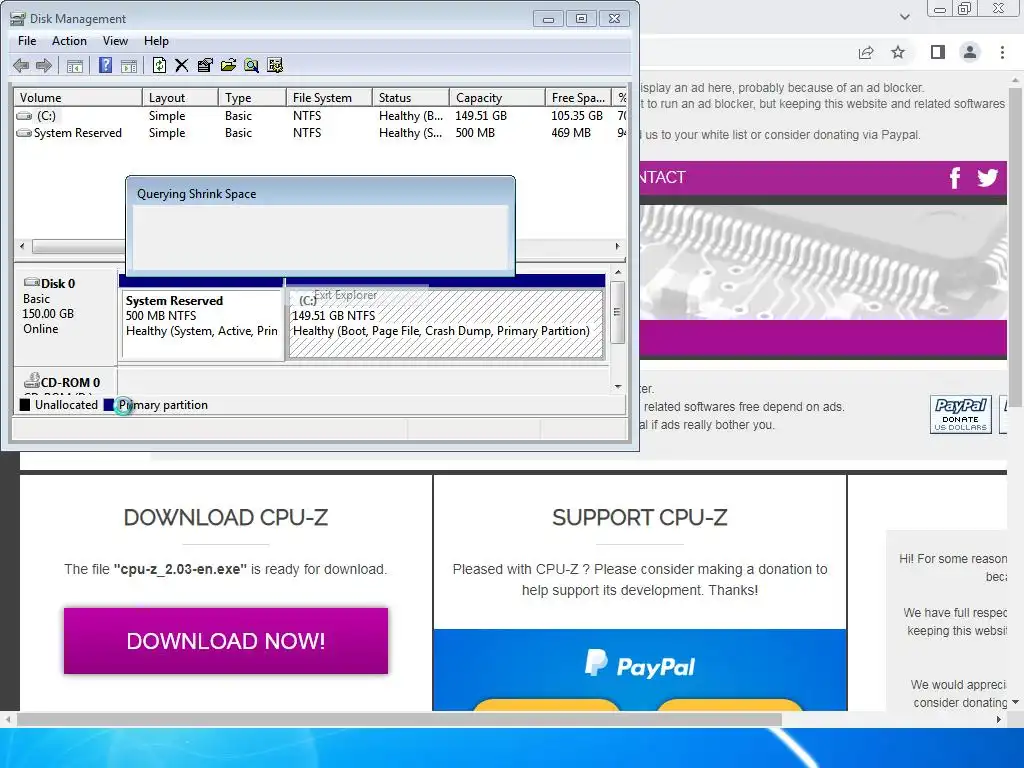The height and width of the screenshot is (768, 1024).
Task: Click the 469 MB free space cell
Action: click(x=571, y=133)
